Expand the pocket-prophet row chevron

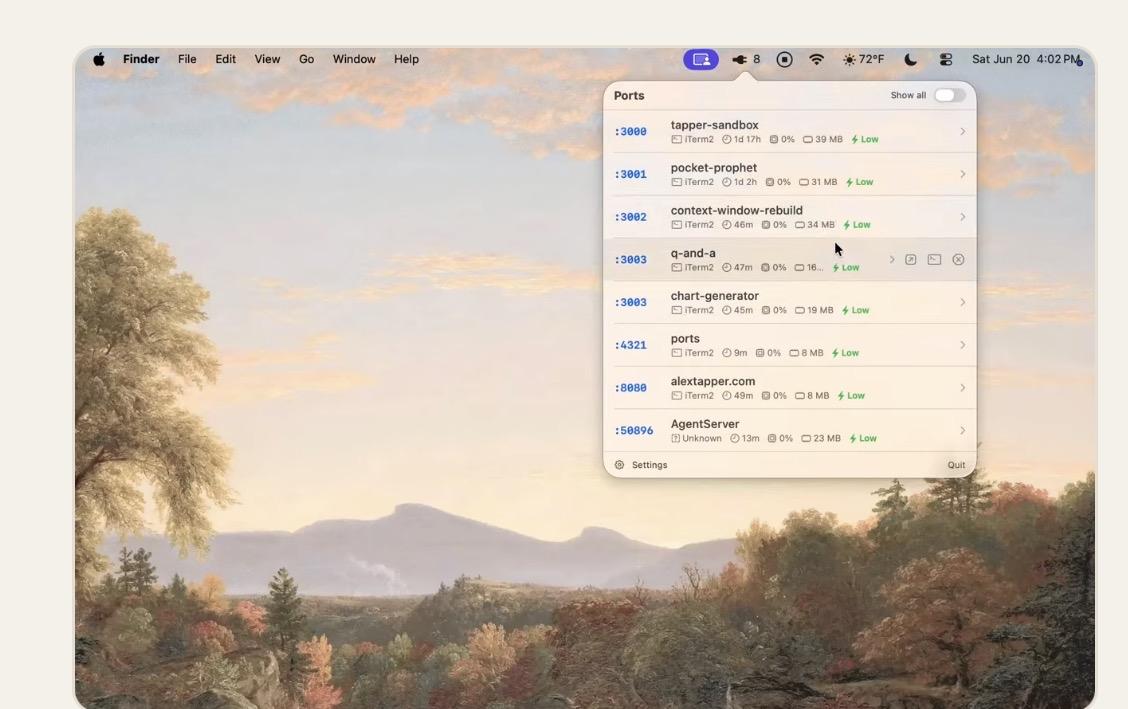coord(963,174)
